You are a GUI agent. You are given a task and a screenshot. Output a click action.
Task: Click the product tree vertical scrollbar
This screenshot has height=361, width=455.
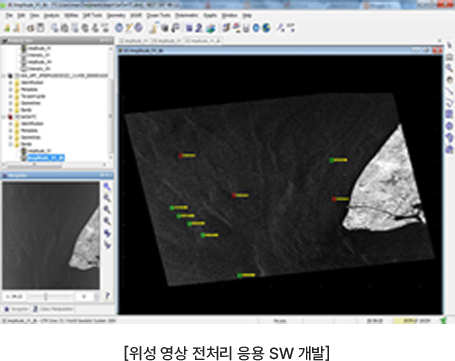pyautogui.click(x=111, y=102)
